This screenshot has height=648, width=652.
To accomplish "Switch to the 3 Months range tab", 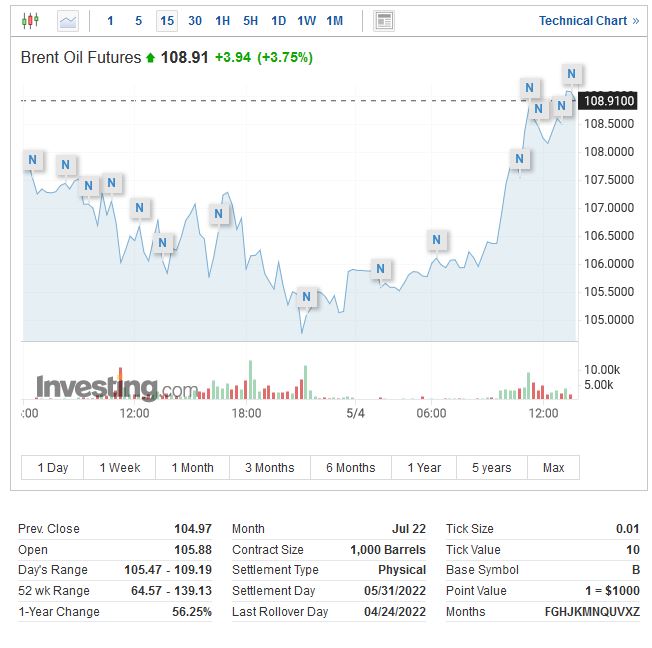I will tap(270, 468).
